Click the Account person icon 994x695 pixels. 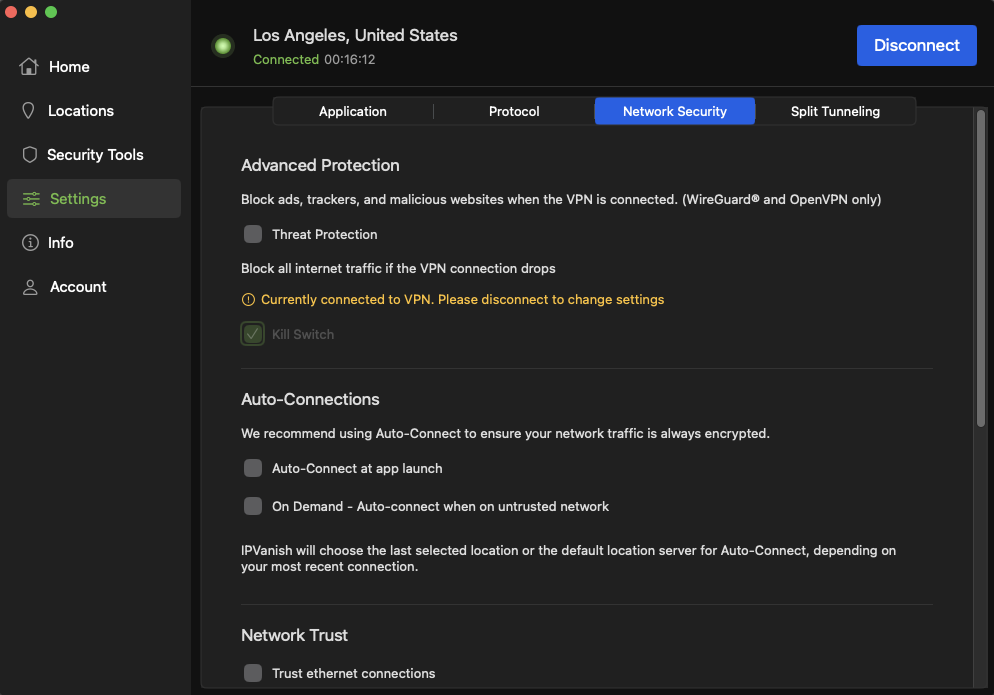tap(29, 286)
